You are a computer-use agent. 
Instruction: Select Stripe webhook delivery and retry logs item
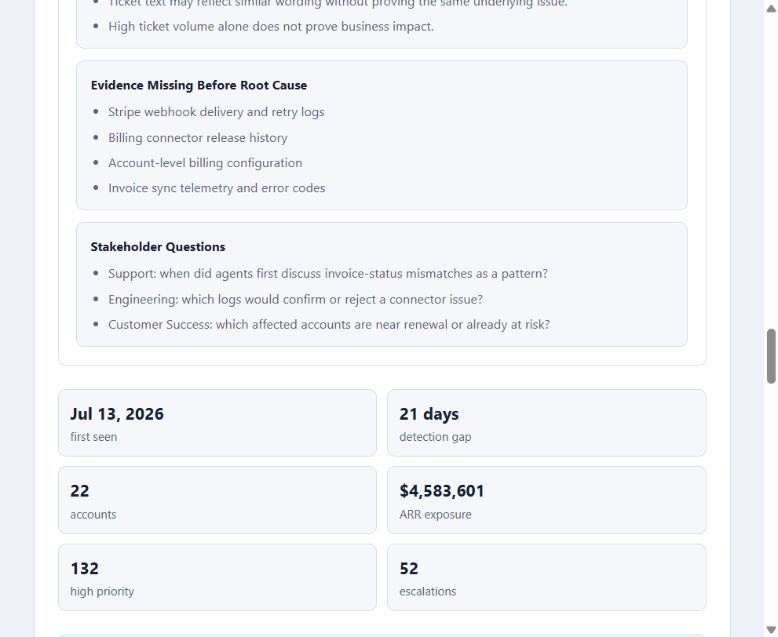(216, 112)
